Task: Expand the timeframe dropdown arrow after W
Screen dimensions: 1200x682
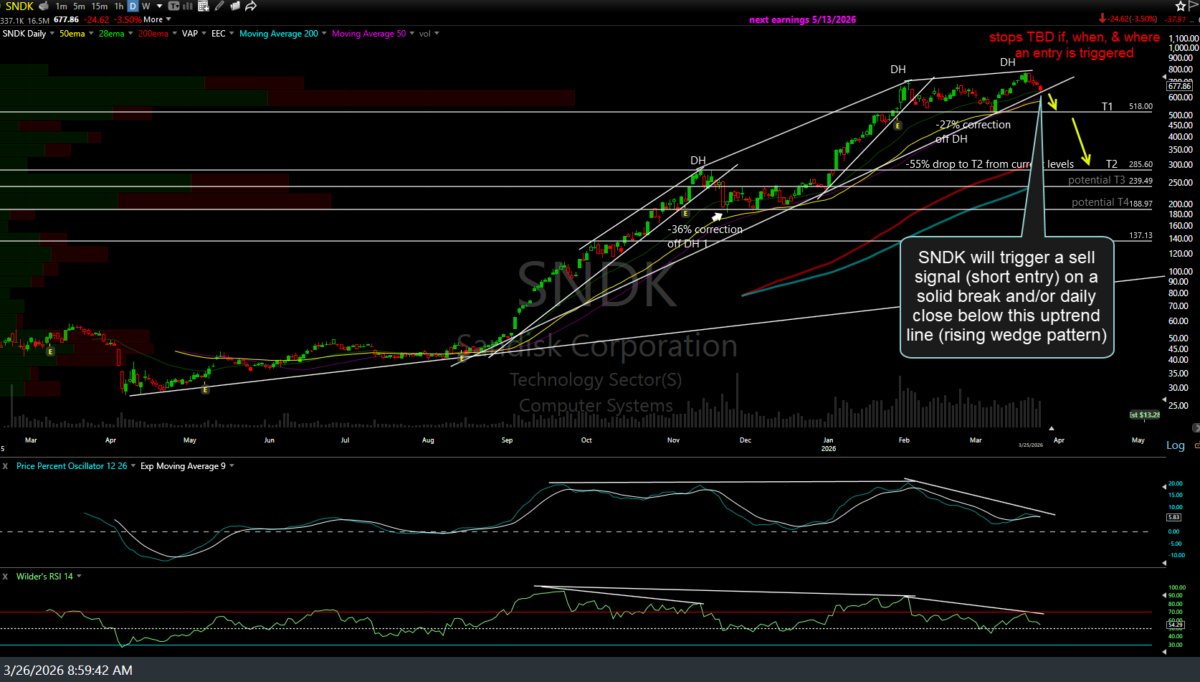Action: (x=159, y=6)
